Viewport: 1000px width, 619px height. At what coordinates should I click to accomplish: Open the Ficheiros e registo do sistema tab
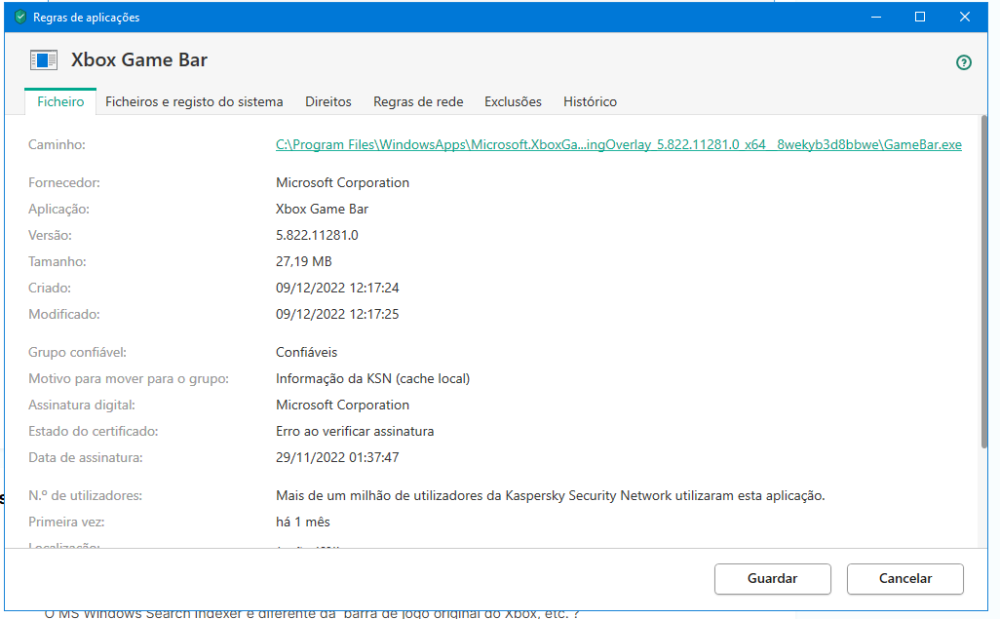click(194, 101)
